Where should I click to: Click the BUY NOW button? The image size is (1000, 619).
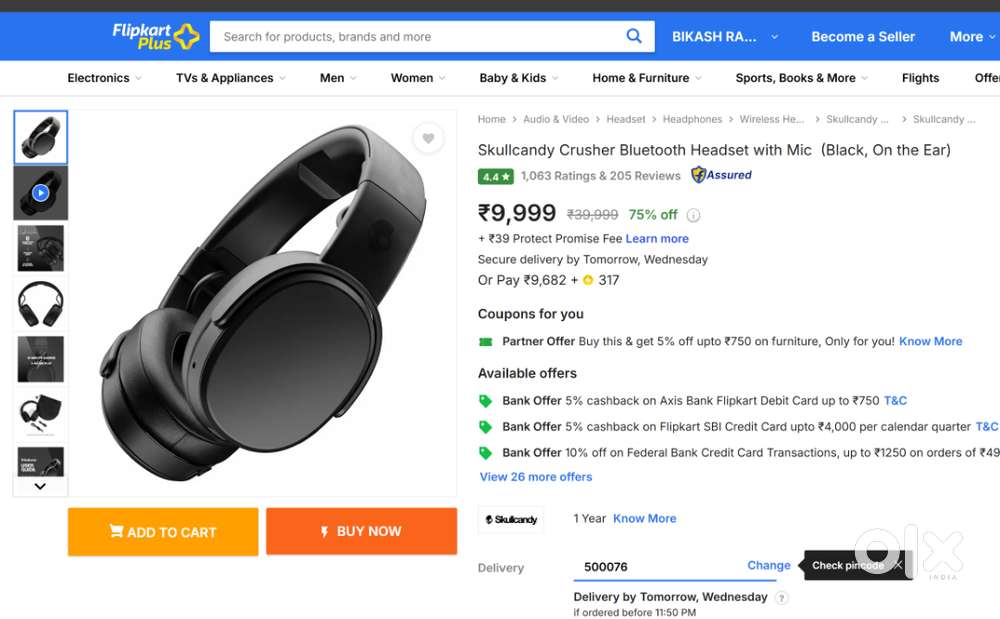pyautogui.click(x=361, y=532)
